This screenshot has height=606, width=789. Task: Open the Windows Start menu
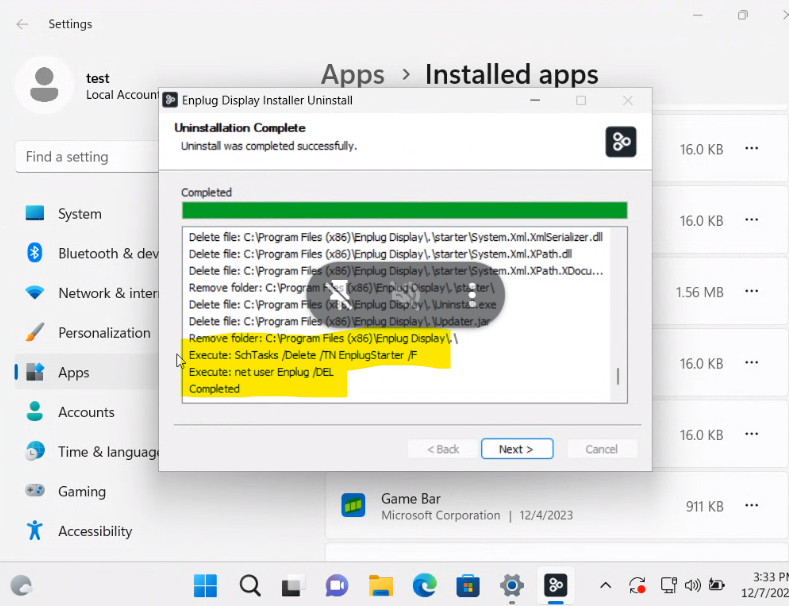205,585
